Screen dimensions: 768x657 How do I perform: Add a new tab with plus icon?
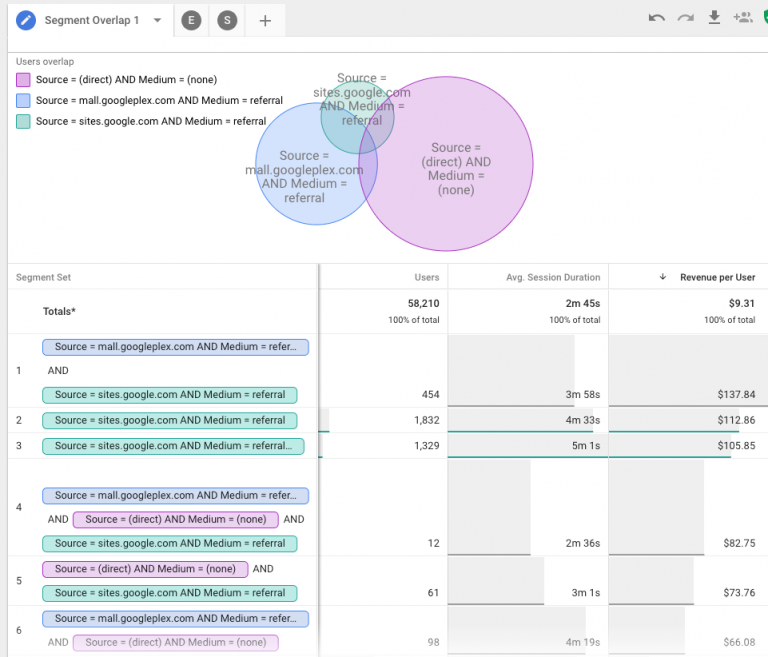point(265,21)
